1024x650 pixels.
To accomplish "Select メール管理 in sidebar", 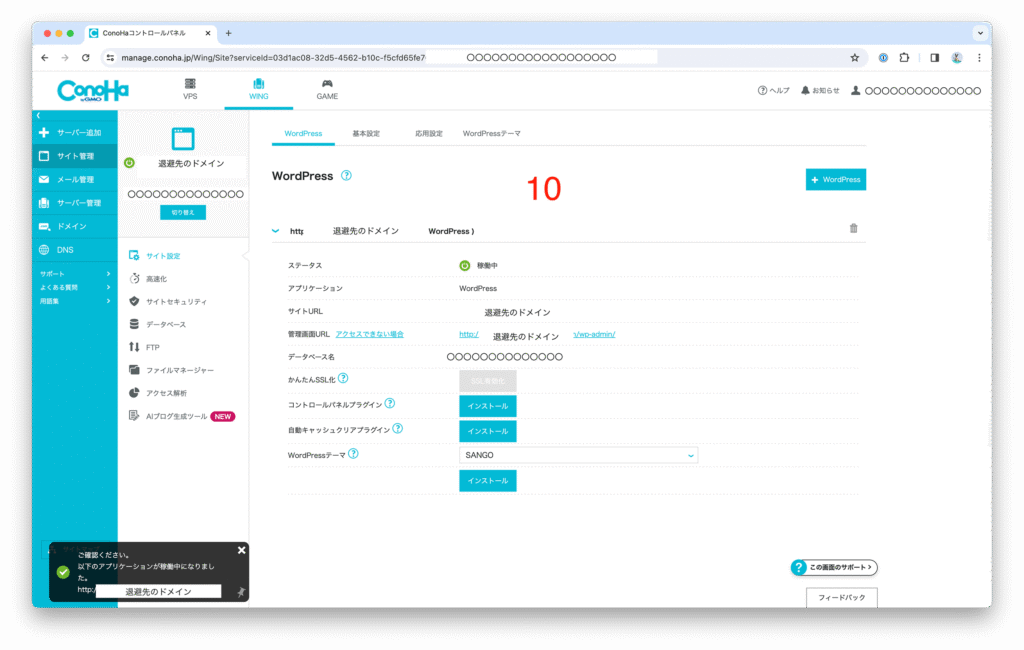I will 75,180.
